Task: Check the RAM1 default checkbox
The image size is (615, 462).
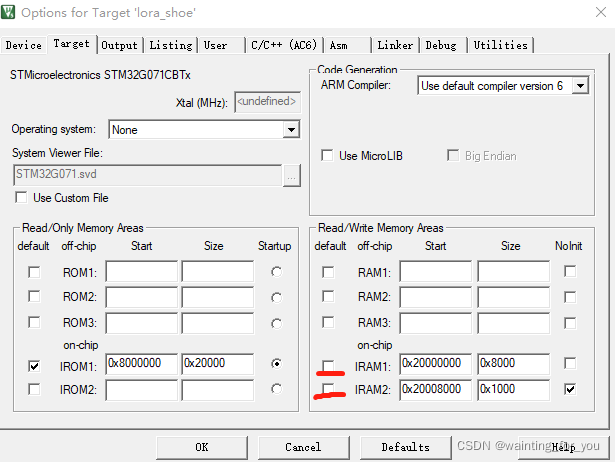Action: (x=328, y=272)
